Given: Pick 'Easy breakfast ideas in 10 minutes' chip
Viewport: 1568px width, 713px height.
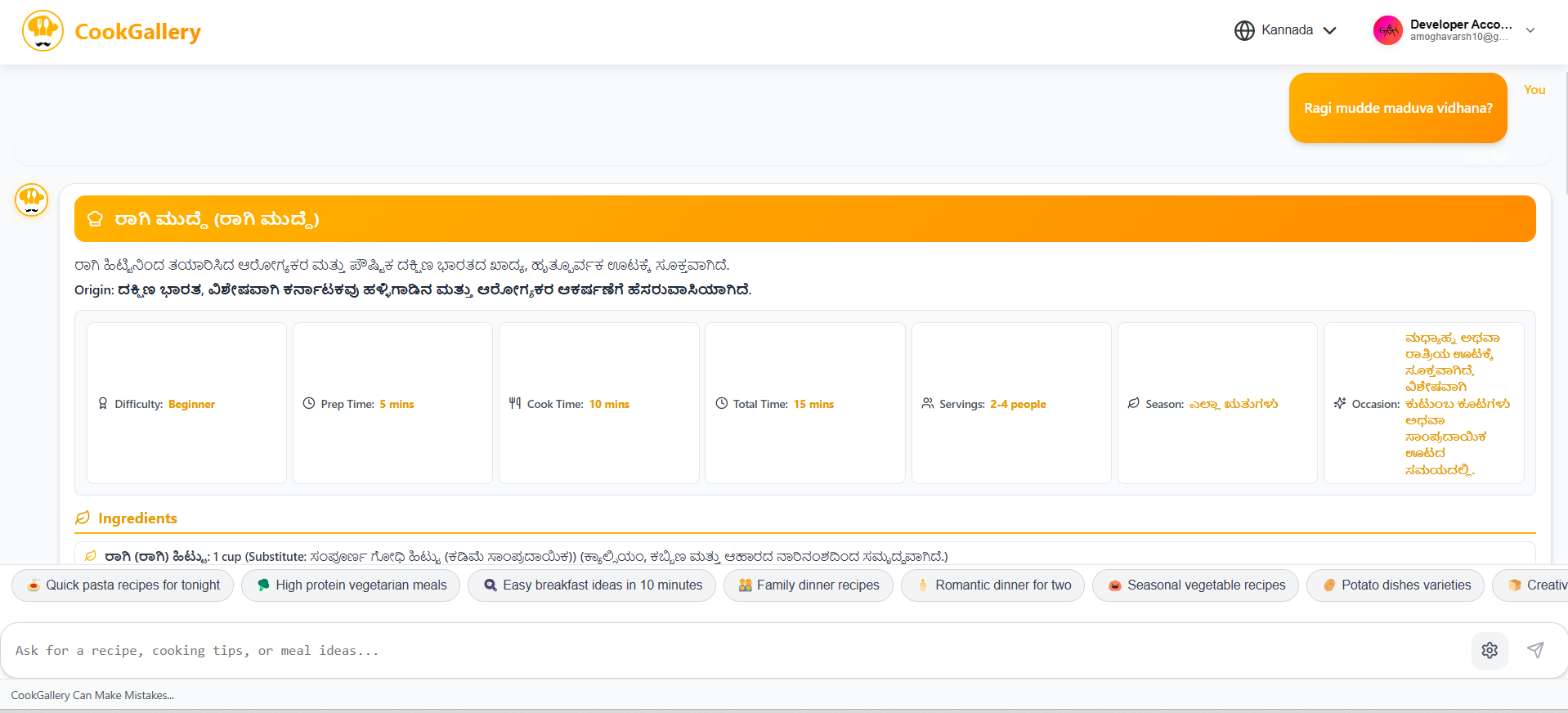Looking at the screenshot, I should point(592,585).
